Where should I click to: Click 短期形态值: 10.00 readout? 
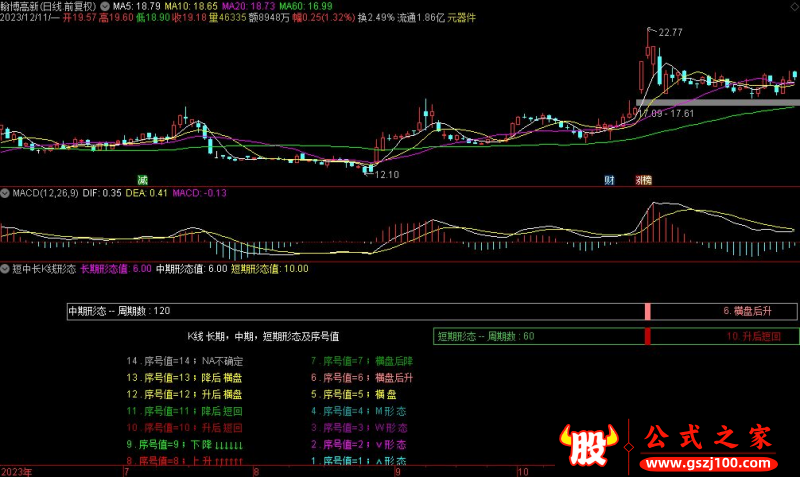click(x=270, y=269)
